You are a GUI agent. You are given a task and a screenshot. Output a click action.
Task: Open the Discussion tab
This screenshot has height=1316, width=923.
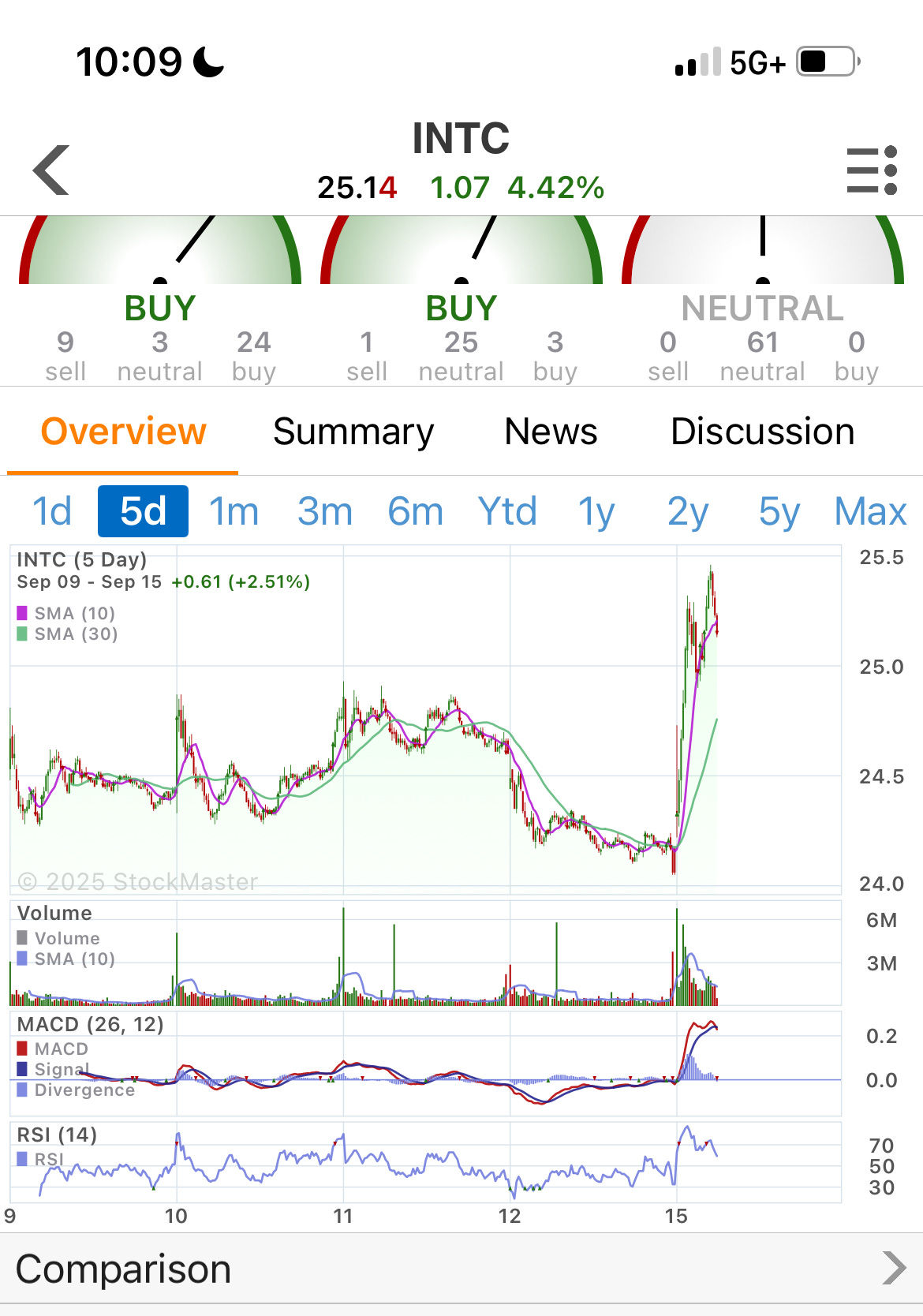click(762, 432)
